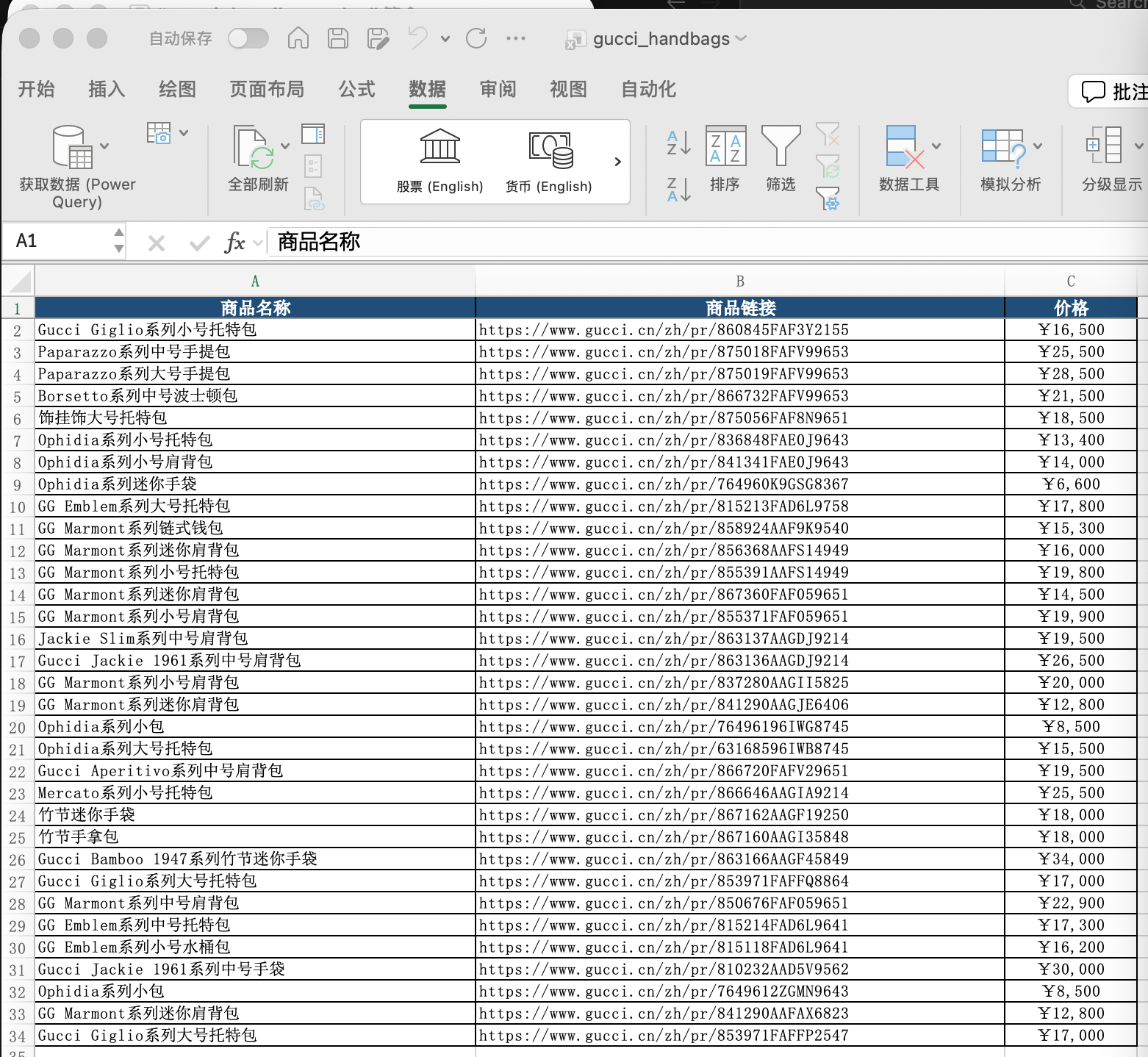Select column B header
The height and width of the screenshot is (1057, 1148).
click(740, 281)
